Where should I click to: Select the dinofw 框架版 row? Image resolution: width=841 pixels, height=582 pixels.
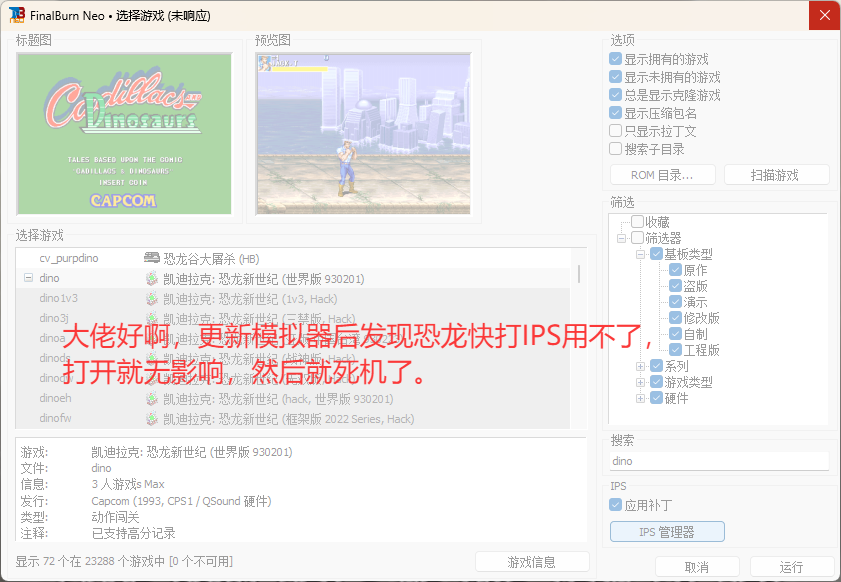293,418
